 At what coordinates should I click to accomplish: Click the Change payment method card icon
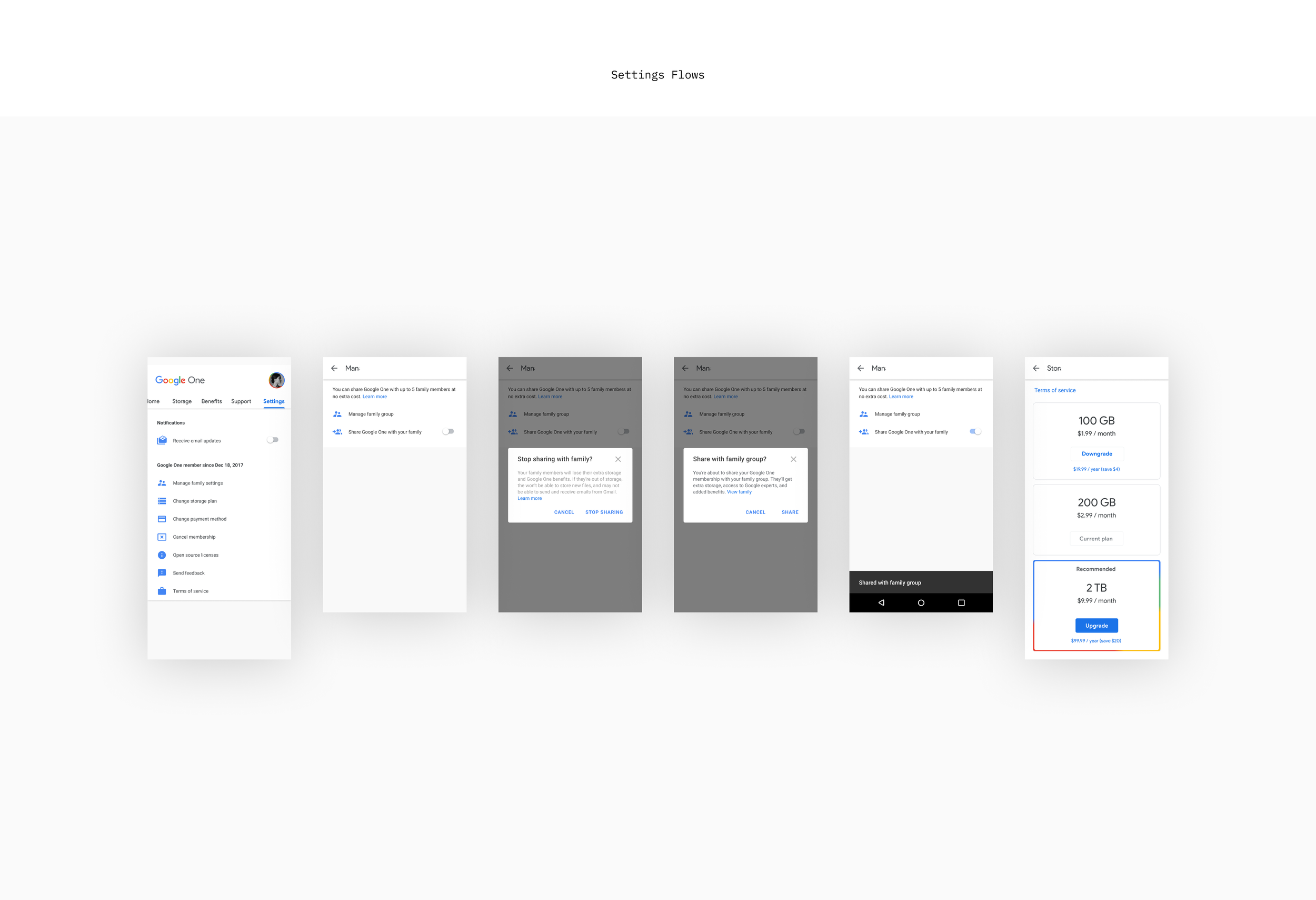tap(162, 519)
